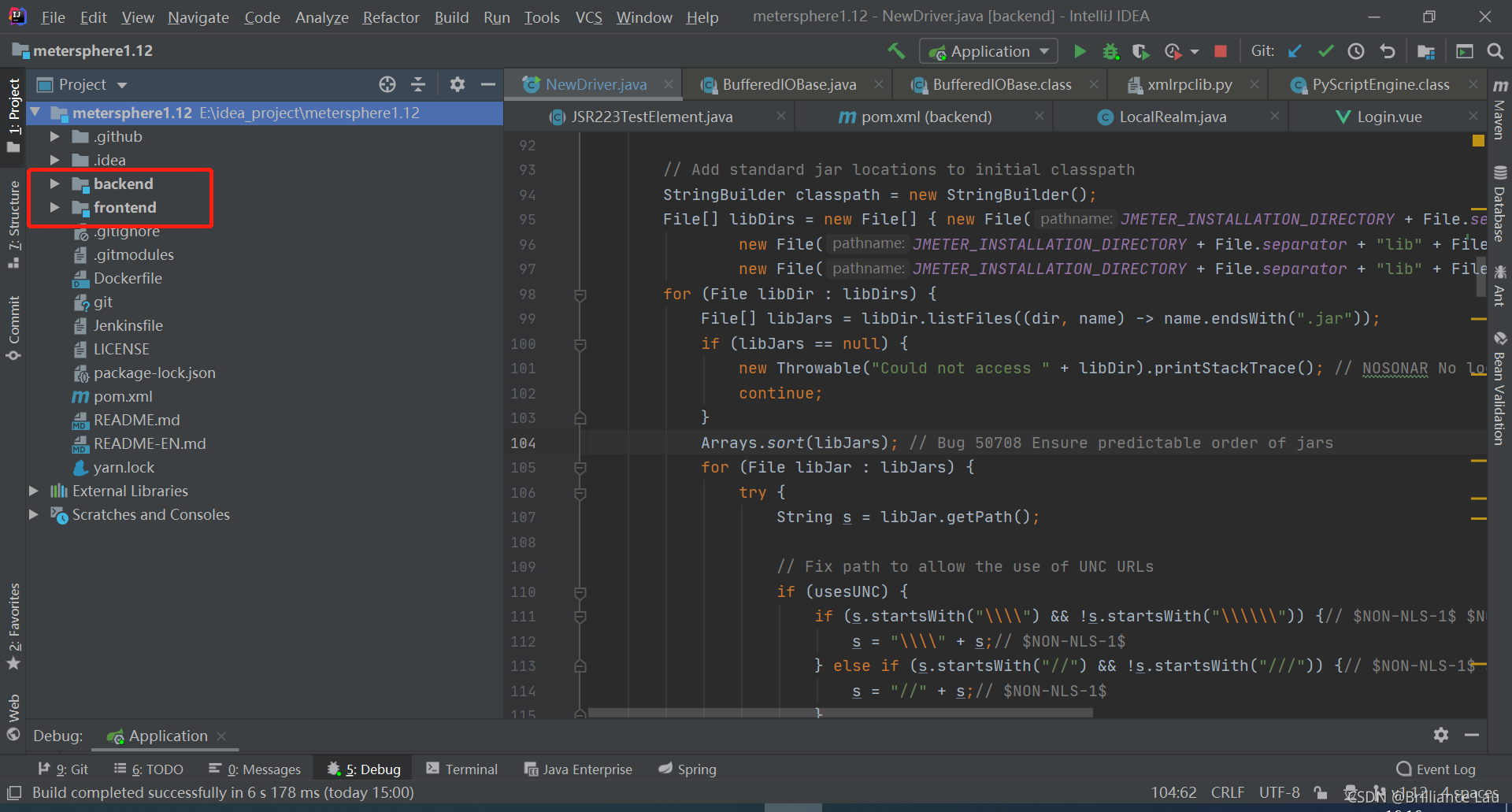Show Git history with the clock icon
This screenshot has height=812, width=1512.
click(1356, 51)
